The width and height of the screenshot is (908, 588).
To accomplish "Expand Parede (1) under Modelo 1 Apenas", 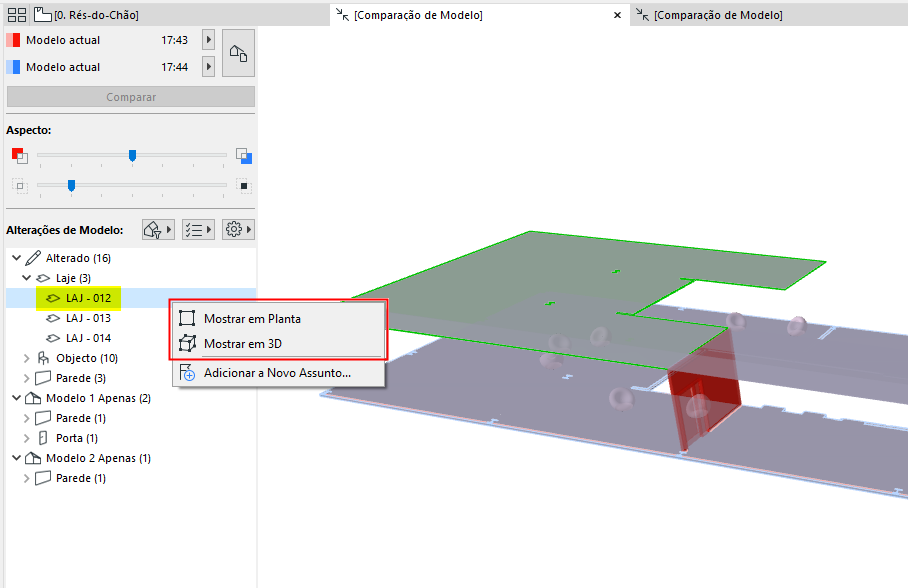I will point(27,418).
